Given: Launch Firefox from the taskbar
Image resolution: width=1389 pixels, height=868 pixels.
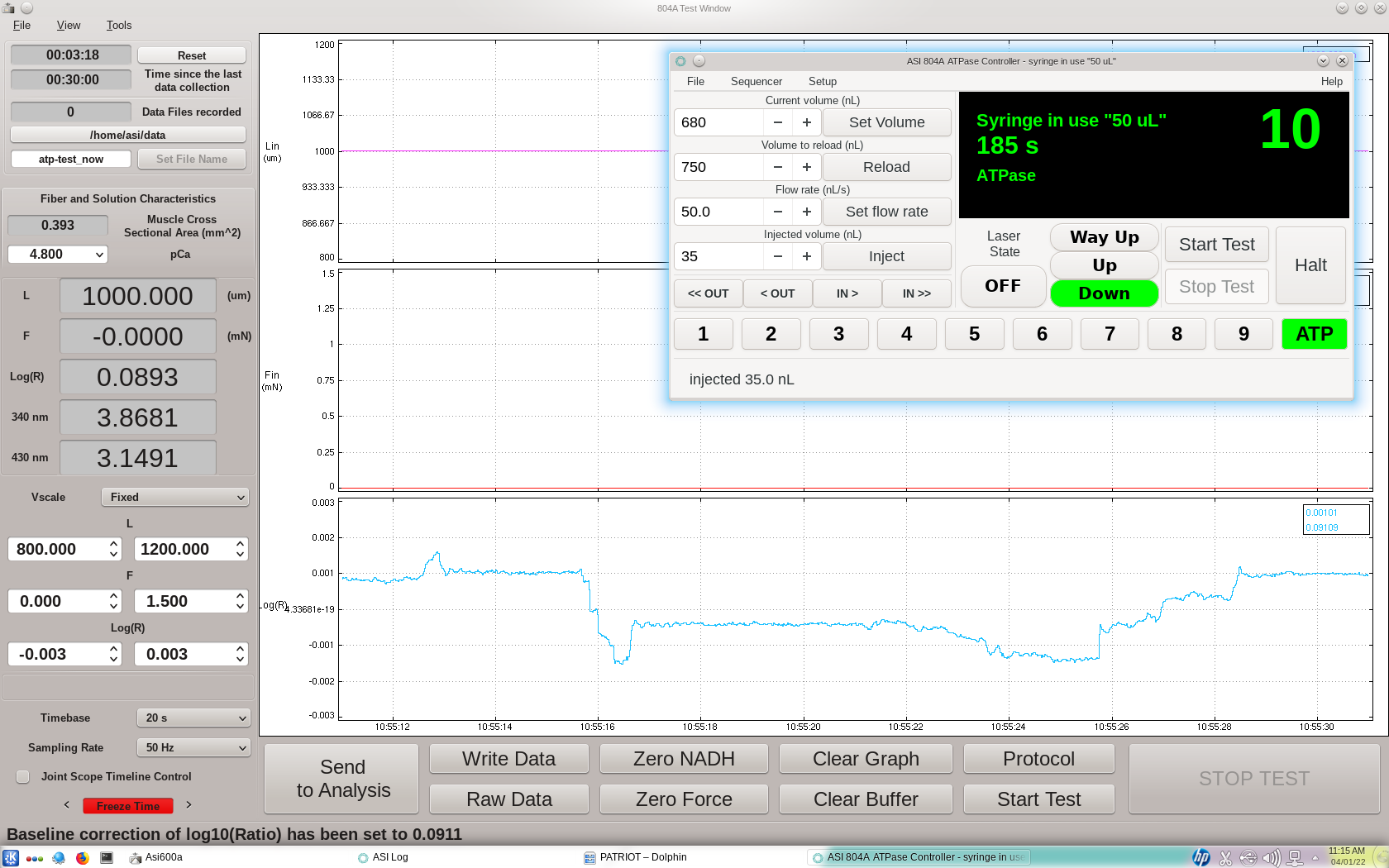Looking at the screenshot, I should (x=82, y=857).
